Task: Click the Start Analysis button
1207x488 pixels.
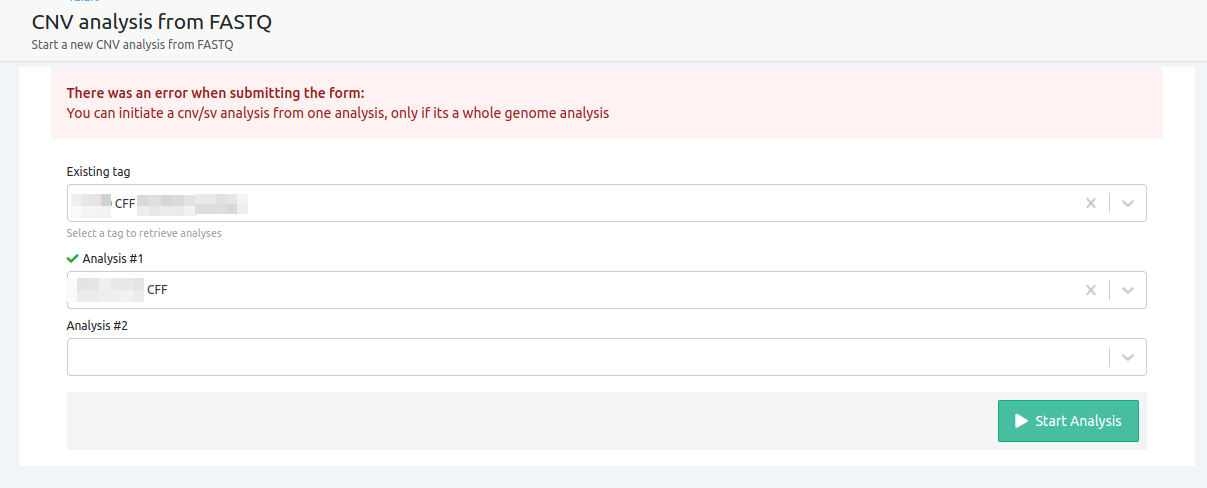Action: (1067, 421)
